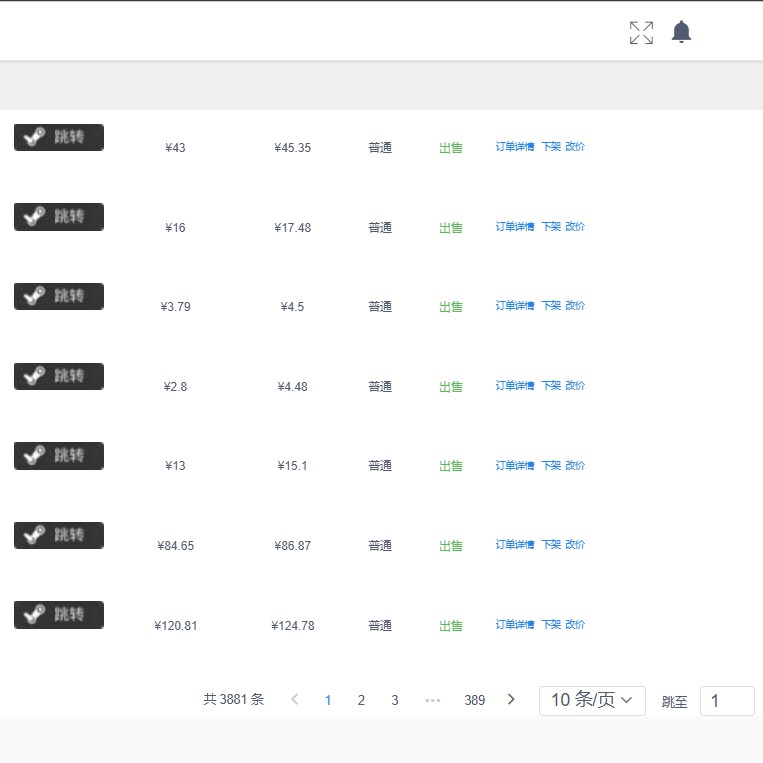The width and height of the screenshot is (763, 763).
Task: Click 下架 for the ¥16 item
Action: (551, 227)
